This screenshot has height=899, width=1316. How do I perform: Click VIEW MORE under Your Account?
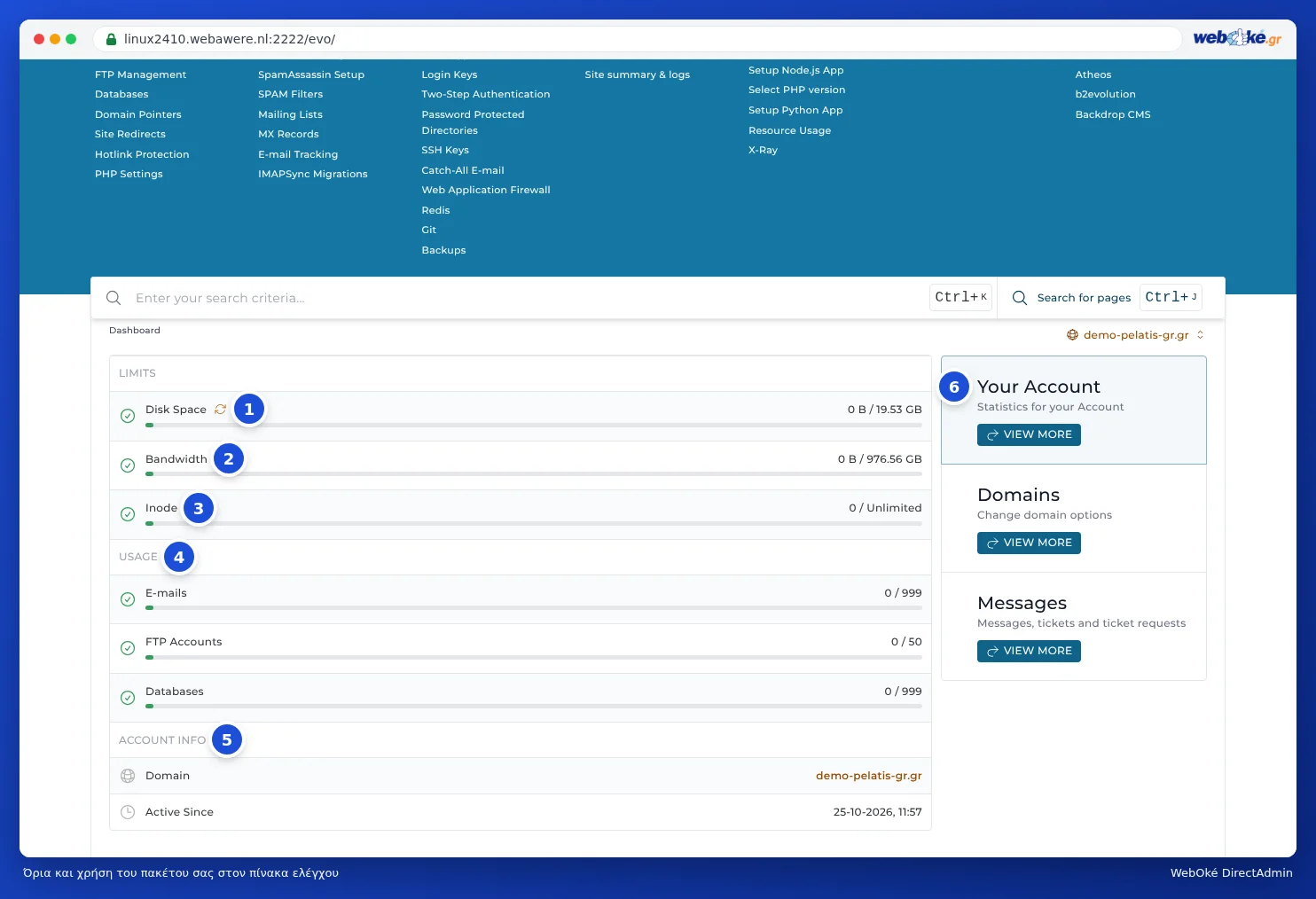[x=1029, y=434]
